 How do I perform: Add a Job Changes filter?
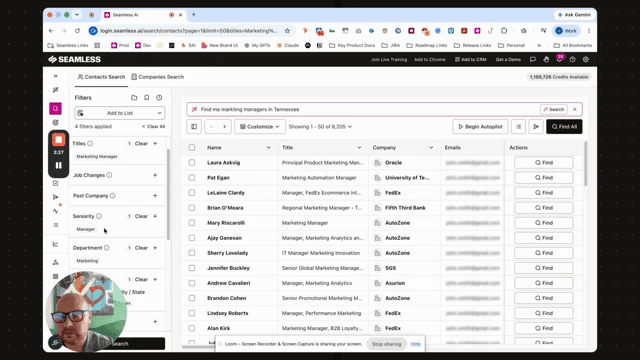[155, 175]
